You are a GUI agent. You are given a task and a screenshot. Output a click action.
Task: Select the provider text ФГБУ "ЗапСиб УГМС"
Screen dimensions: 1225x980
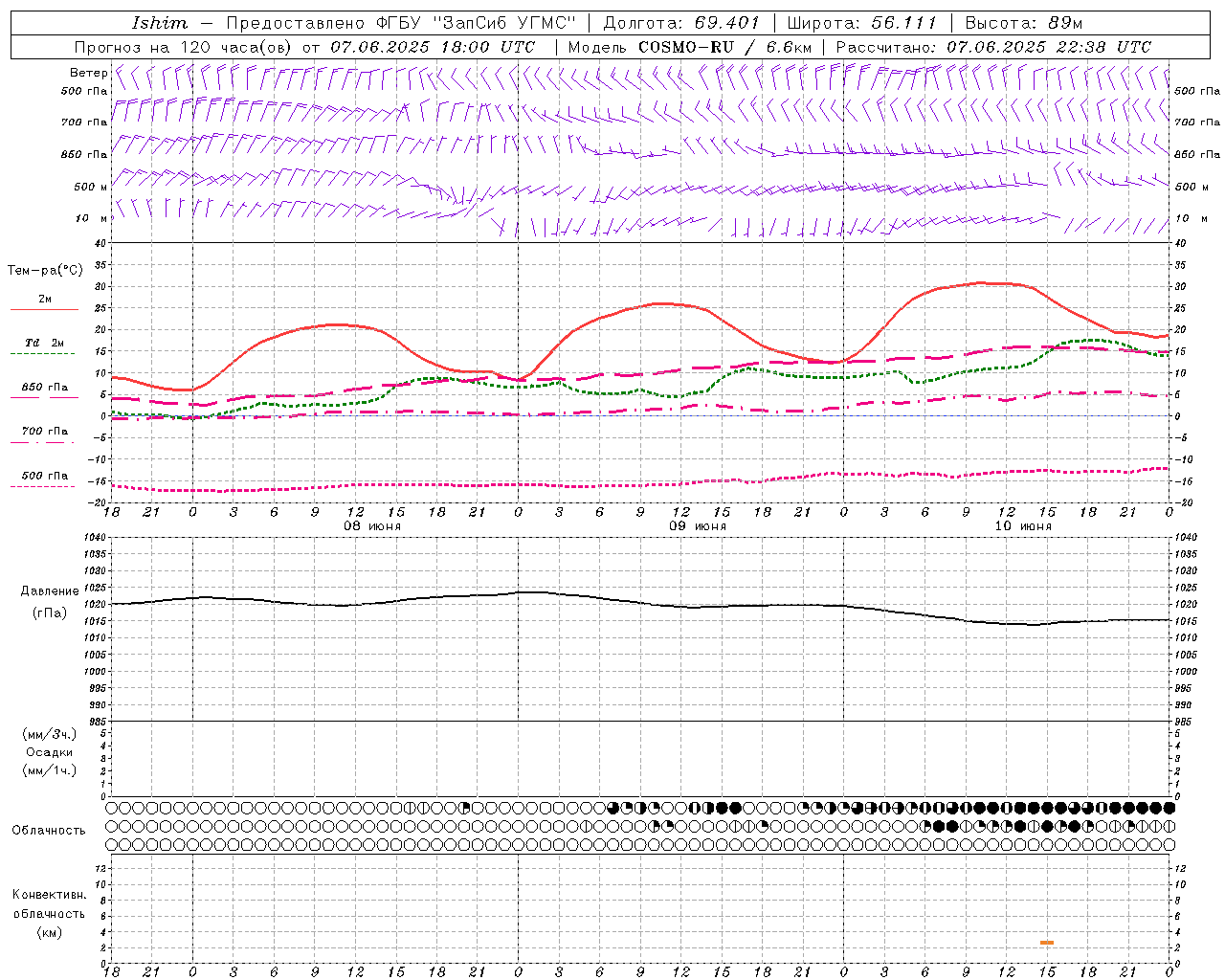[479, 23]
